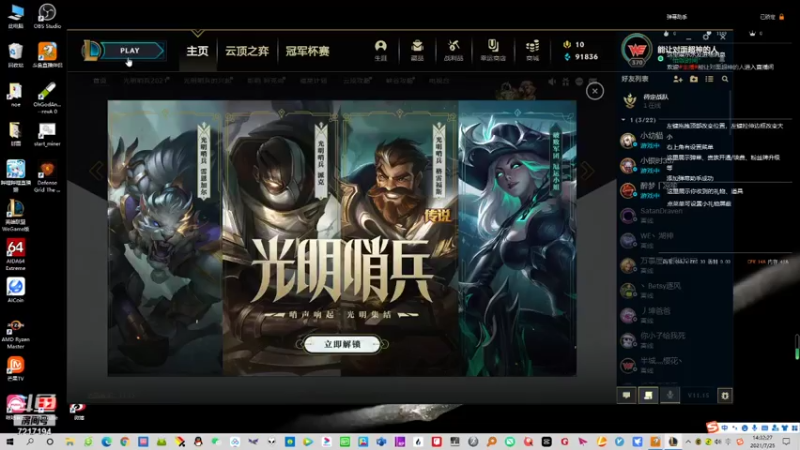This screenshot has width=800, height=450.
Task: Open the missions notes icon
Action: pyautogui.click(x=648, y=395)
